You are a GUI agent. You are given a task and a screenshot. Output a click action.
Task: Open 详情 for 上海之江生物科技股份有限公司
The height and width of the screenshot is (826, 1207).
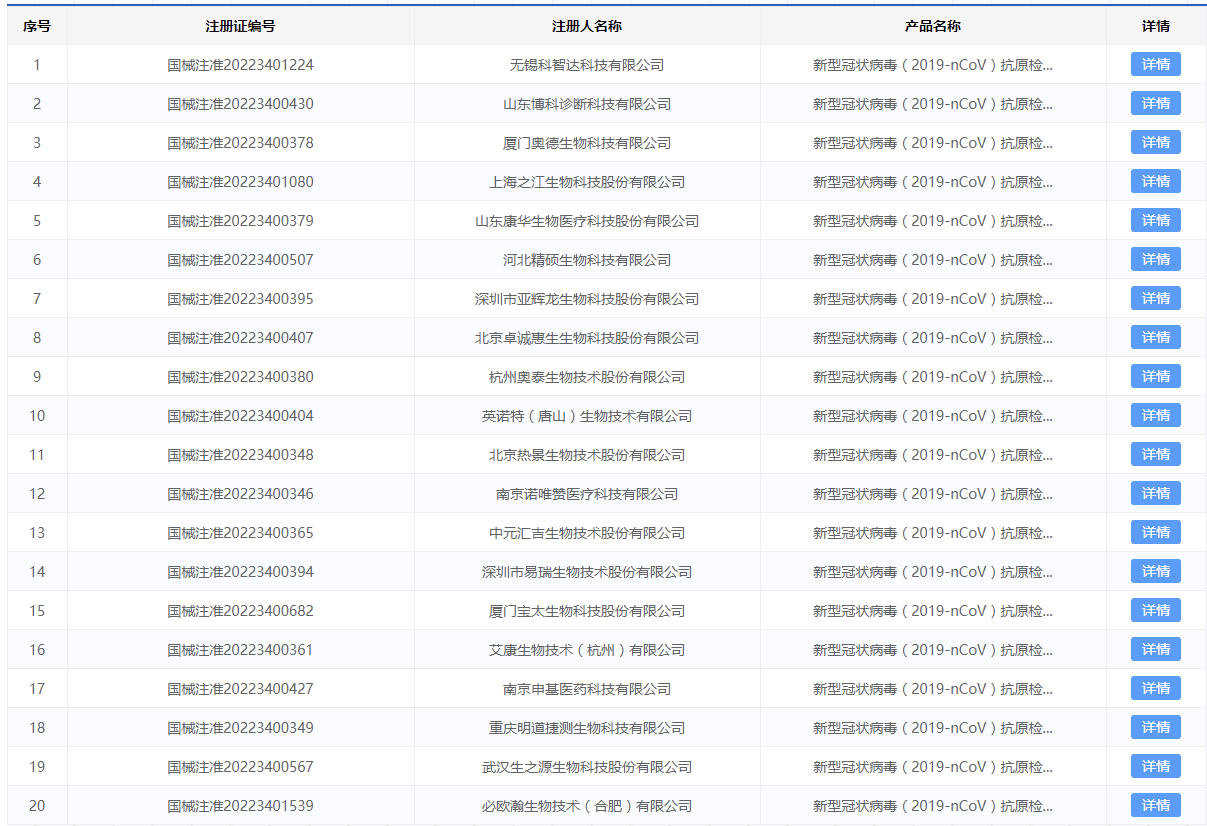click(x=1155, y=182)
